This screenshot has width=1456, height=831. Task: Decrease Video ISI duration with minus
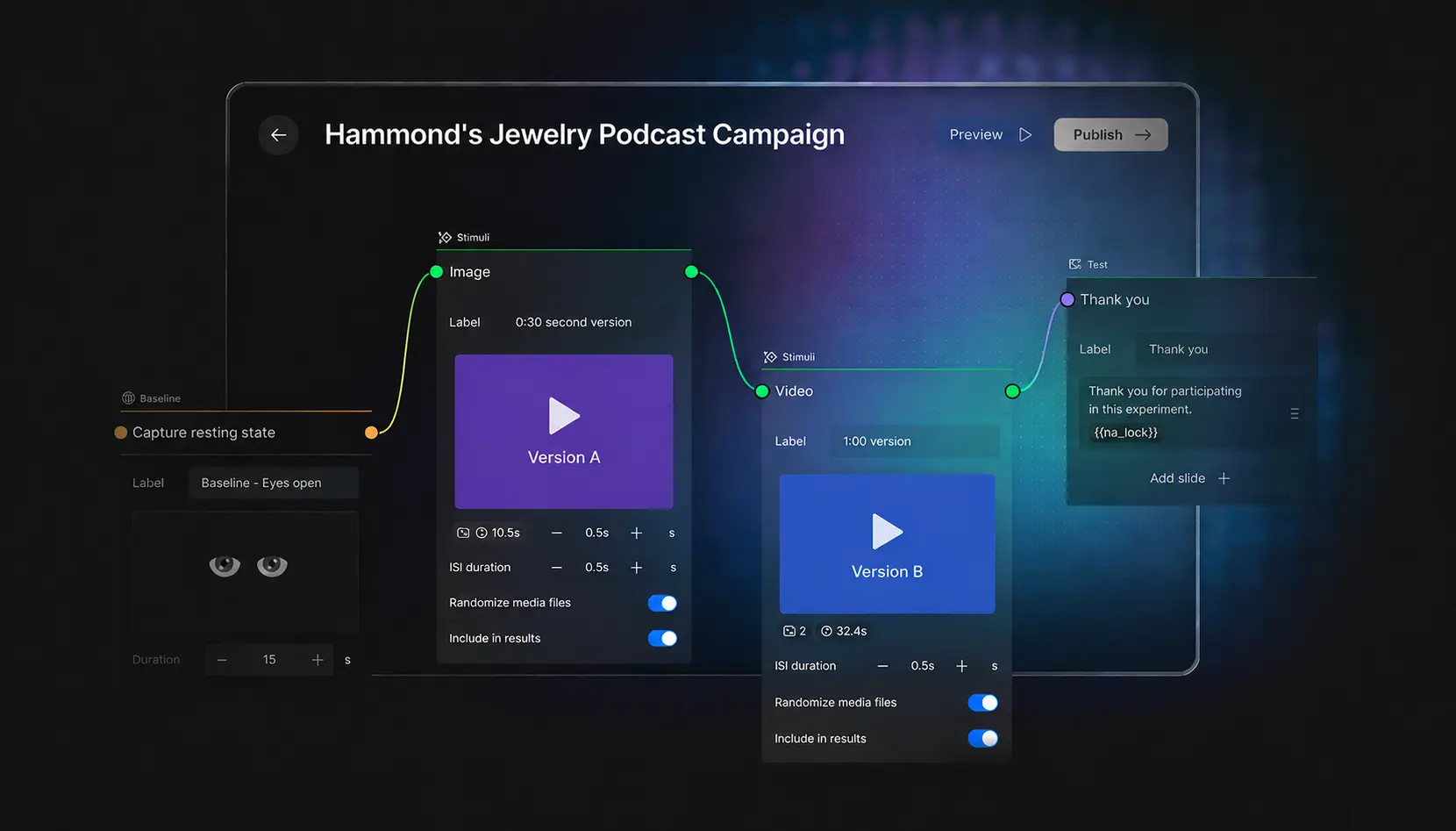pyautogui.click(x=882, y=666)
